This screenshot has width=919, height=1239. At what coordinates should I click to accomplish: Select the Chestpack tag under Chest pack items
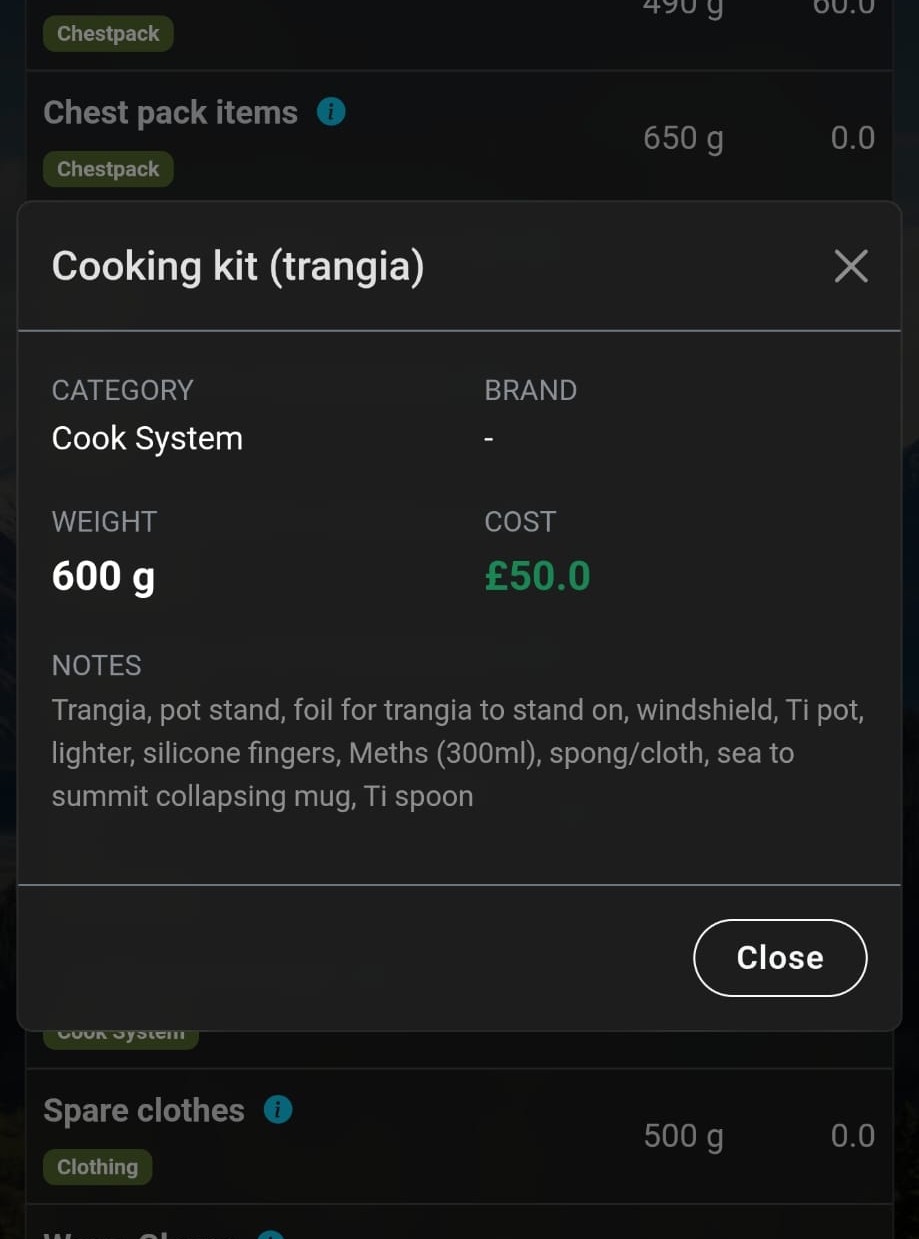[107, 168]
